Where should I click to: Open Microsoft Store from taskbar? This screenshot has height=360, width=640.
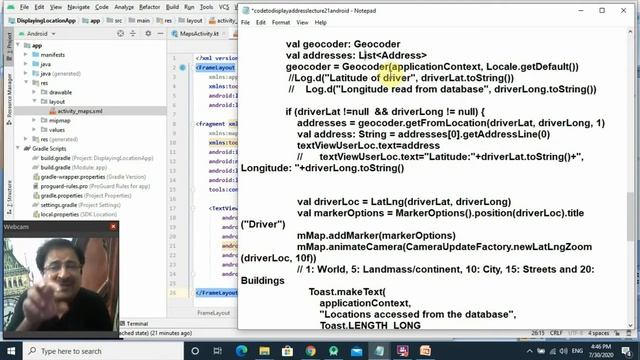point(287,351)
